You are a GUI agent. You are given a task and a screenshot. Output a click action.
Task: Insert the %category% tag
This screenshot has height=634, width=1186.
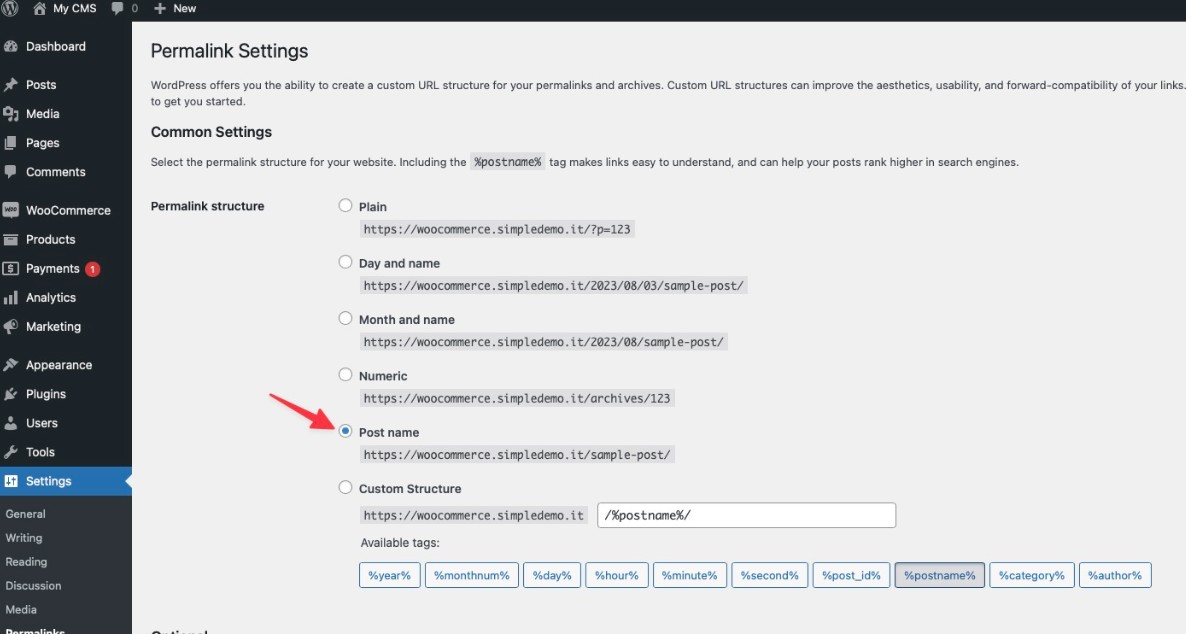1032,575
